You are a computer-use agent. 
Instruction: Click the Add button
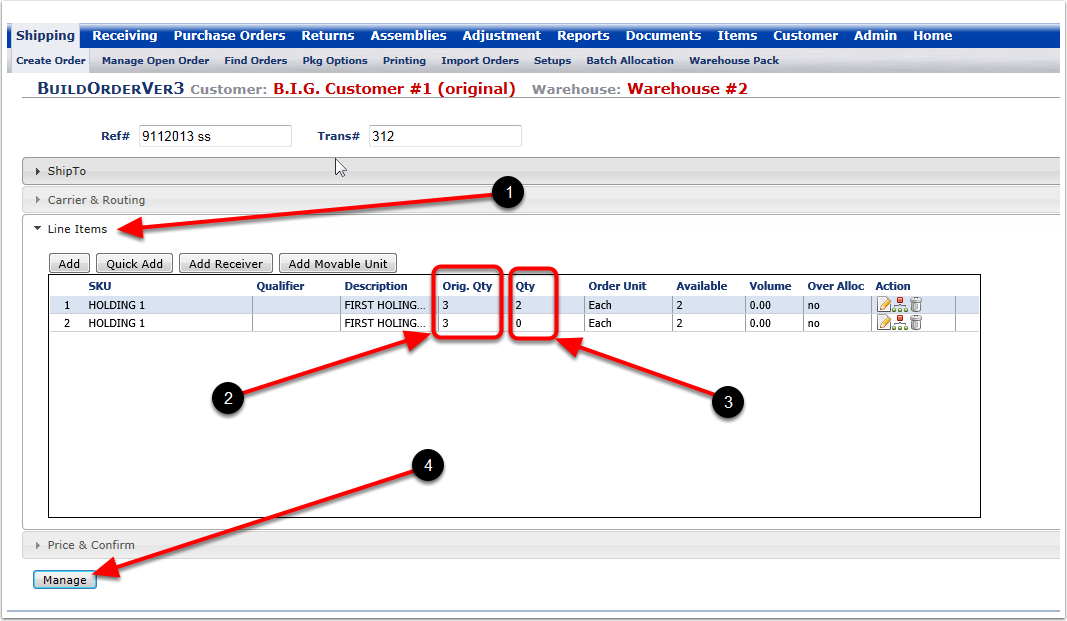(69, 263)
